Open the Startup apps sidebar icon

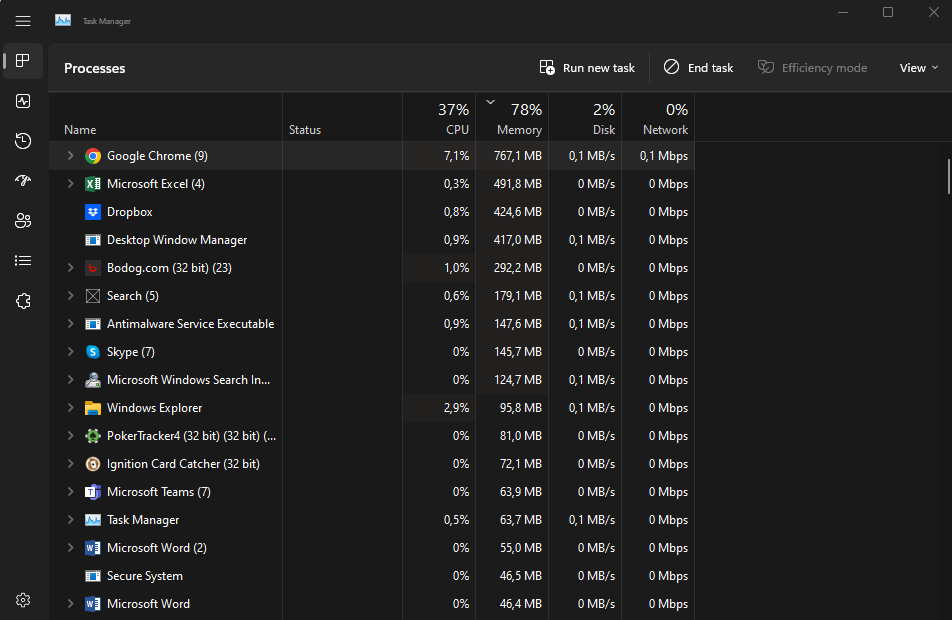pos(23,181)
